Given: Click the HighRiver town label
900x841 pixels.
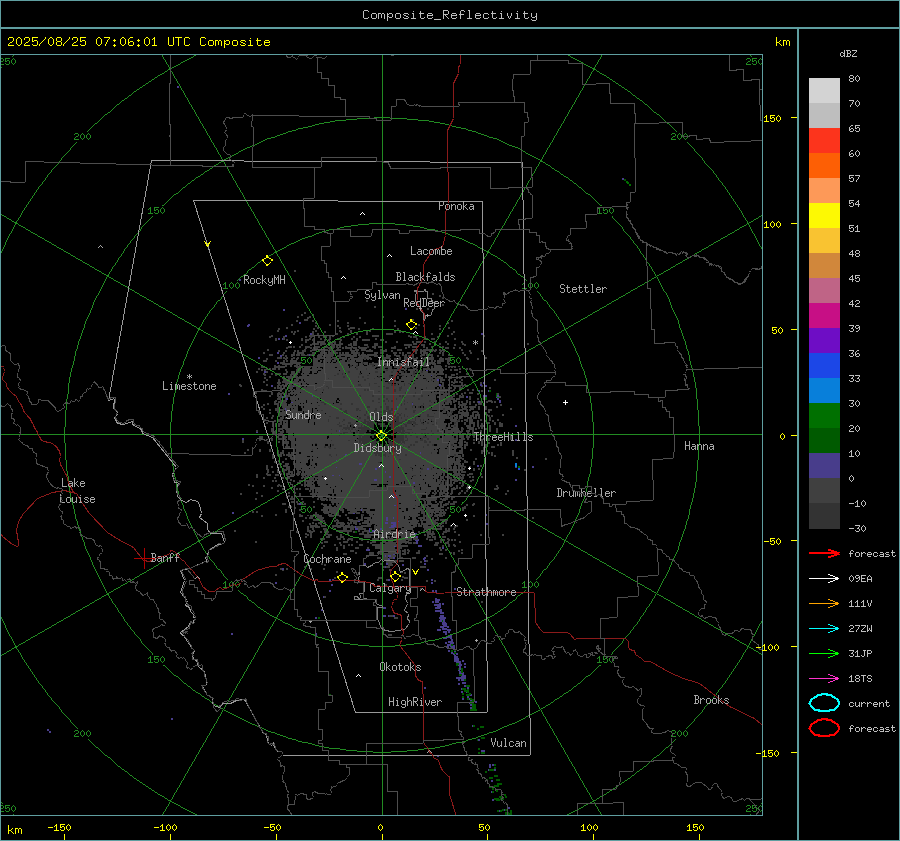Looking at the screenshot, I should point(415,702).
